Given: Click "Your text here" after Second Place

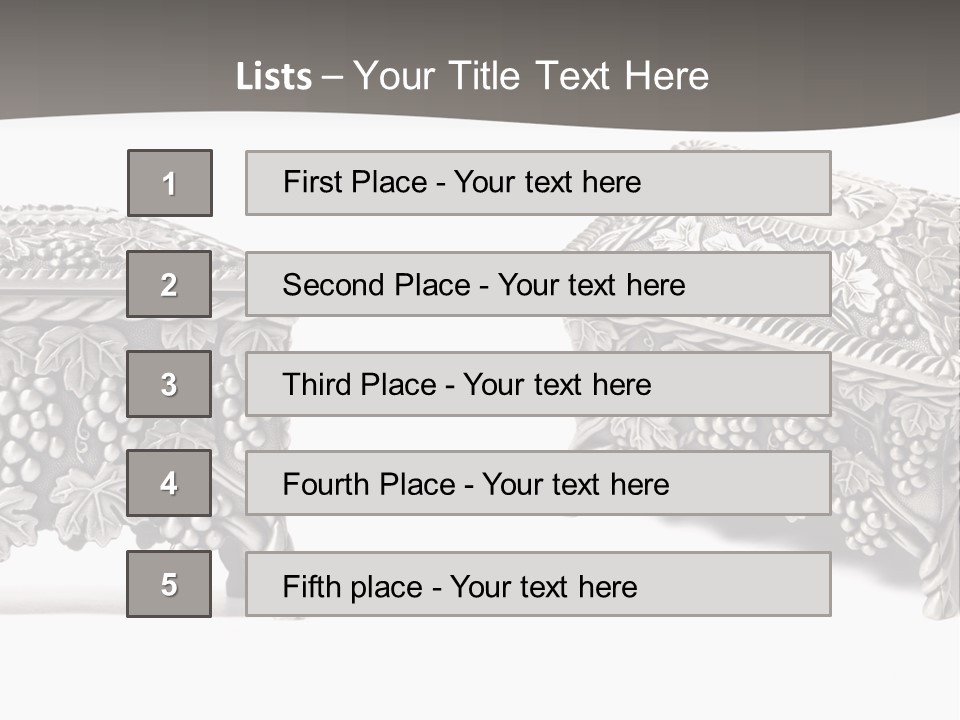Looking at the screenshot, I should [x=591, y=285].
